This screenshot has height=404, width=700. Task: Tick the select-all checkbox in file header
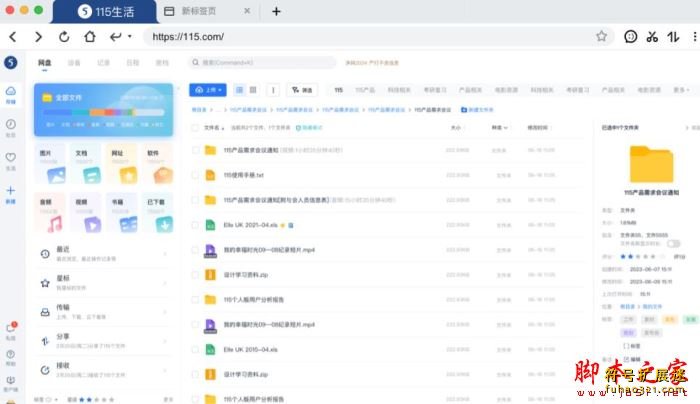click(195, 128)
